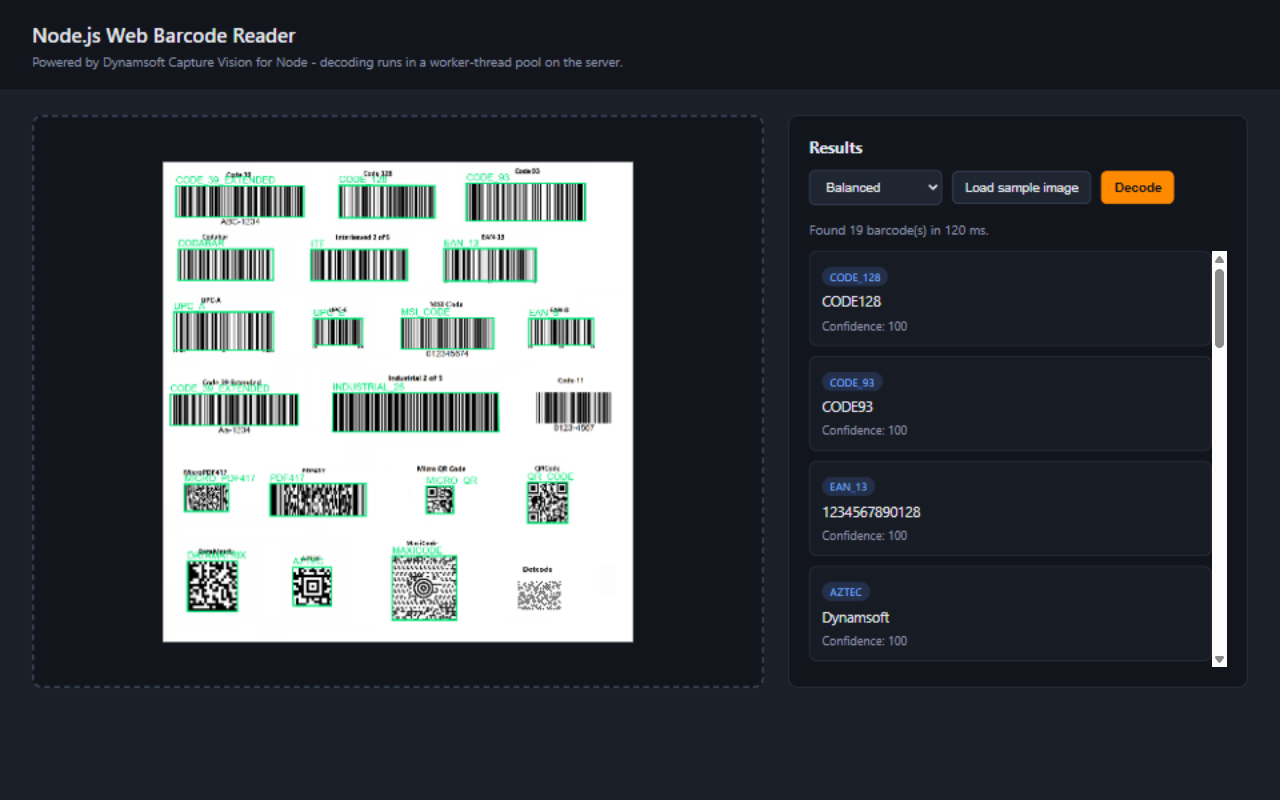
Task: Click the orange Decode button
Action: 1137,188
